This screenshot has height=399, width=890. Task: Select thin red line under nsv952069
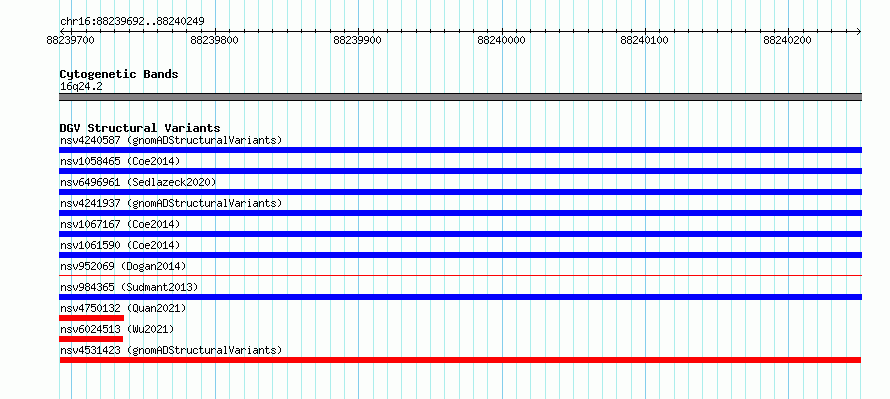pyautogui.click(x=460, y=276)
